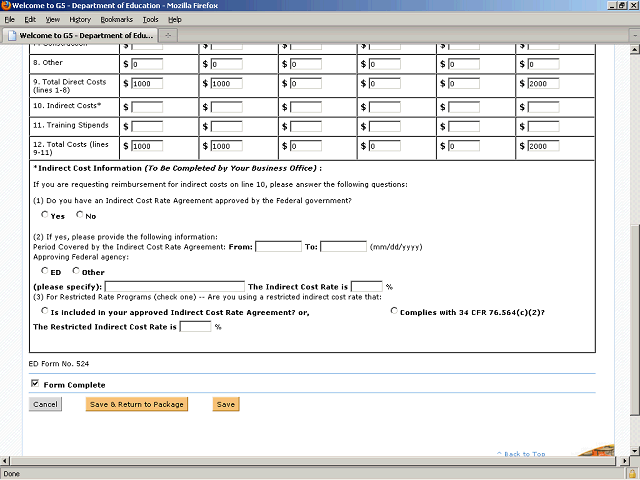The image size is (640, 480).
Task: Open the Tools menu
Action: tap(150, 19)
